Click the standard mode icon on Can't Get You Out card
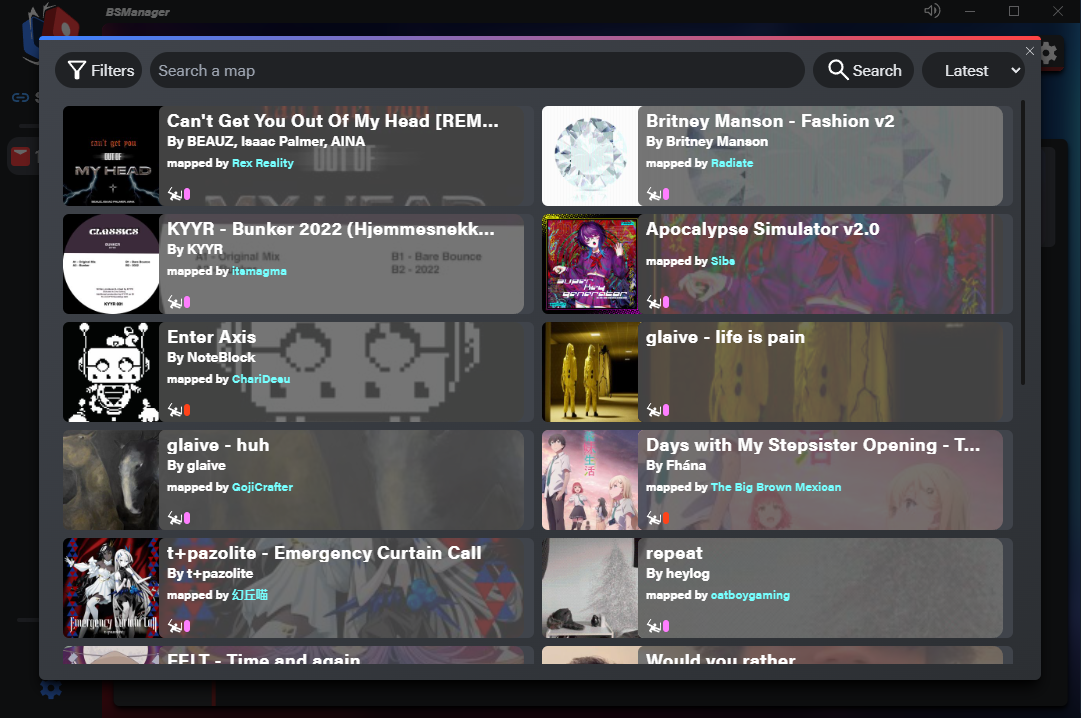The width and height of the screenshot is (1081, 718). click(175, 195)
